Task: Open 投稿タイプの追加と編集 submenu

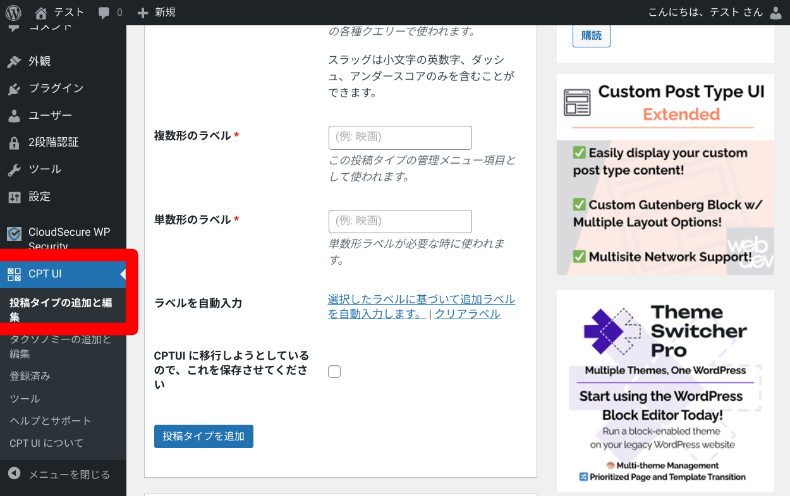Action: pyautogui.click(x=63, y=309)
